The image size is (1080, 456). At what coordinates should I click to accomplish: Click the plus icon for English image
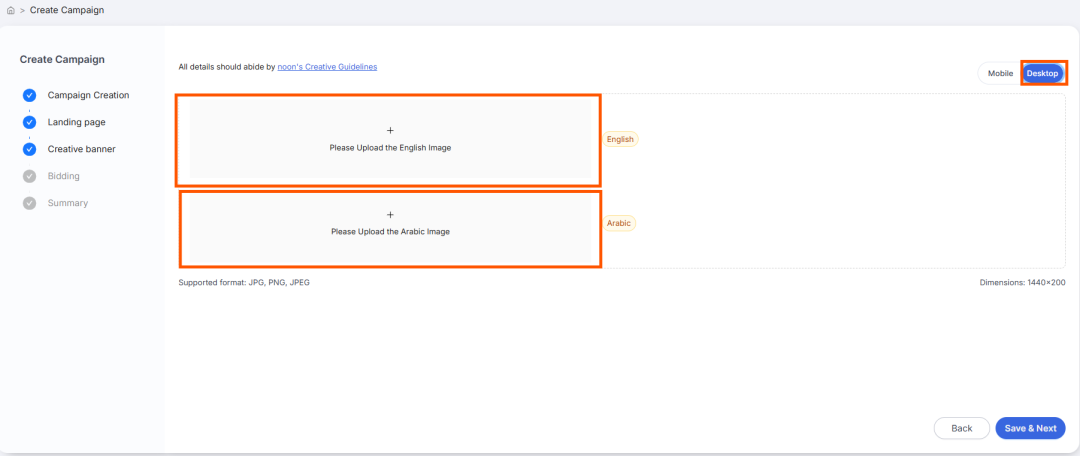point(390,130)
